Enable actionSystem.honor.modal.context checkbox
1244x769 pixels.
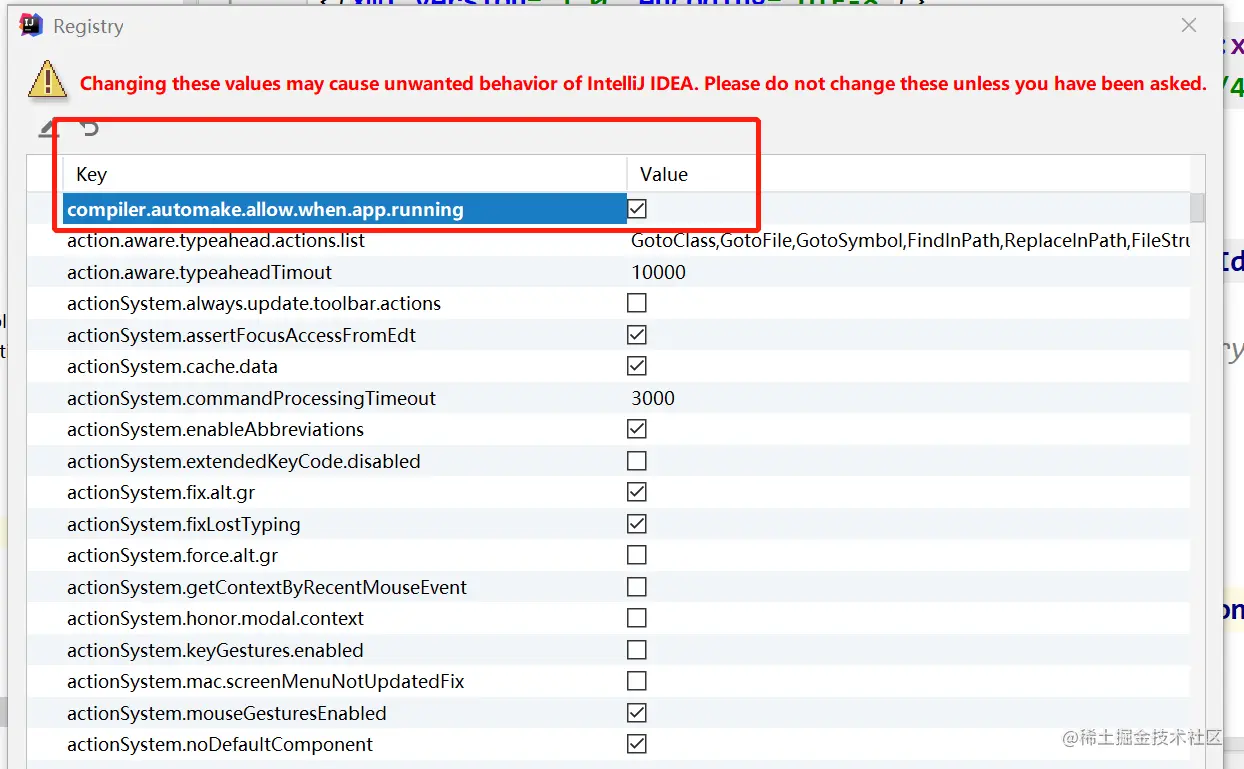click(637, 618)
